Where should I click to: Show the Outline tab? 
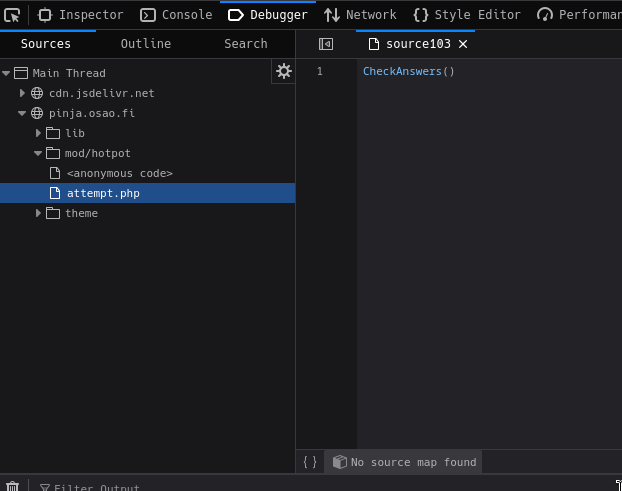146,44
